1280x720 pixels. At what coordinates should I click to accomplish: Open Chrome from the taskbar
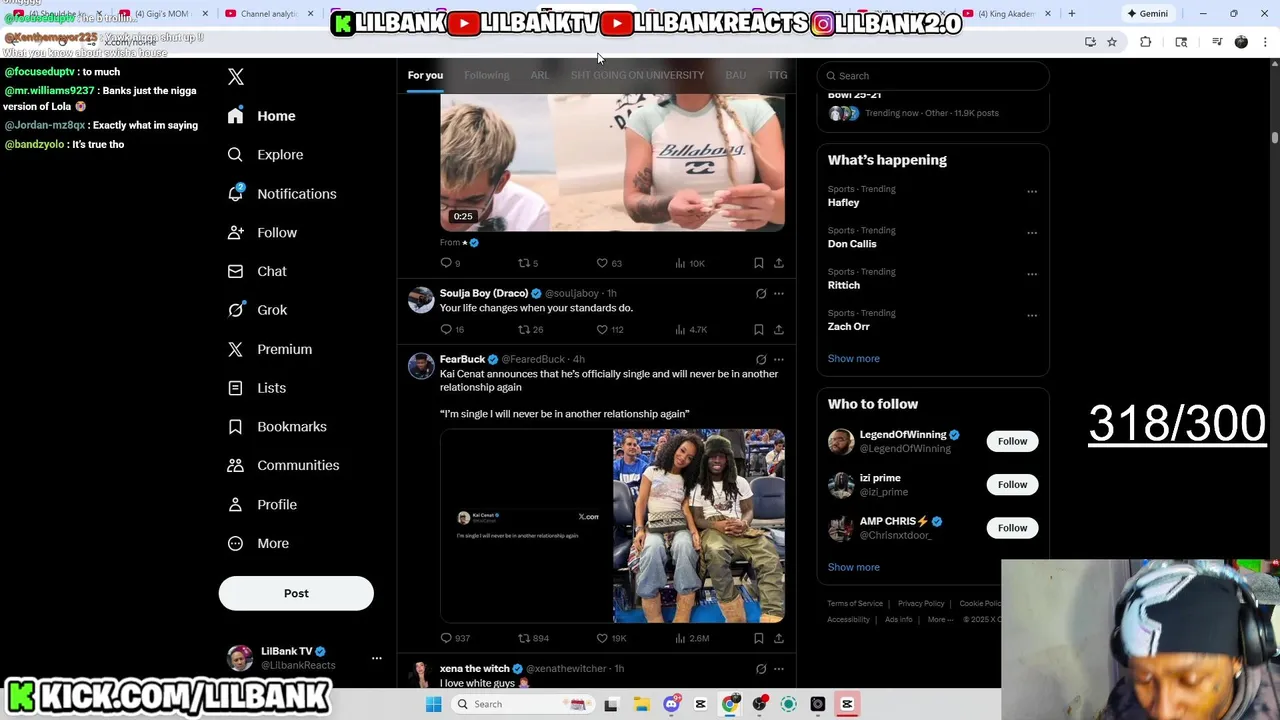[x=730, y=704]
